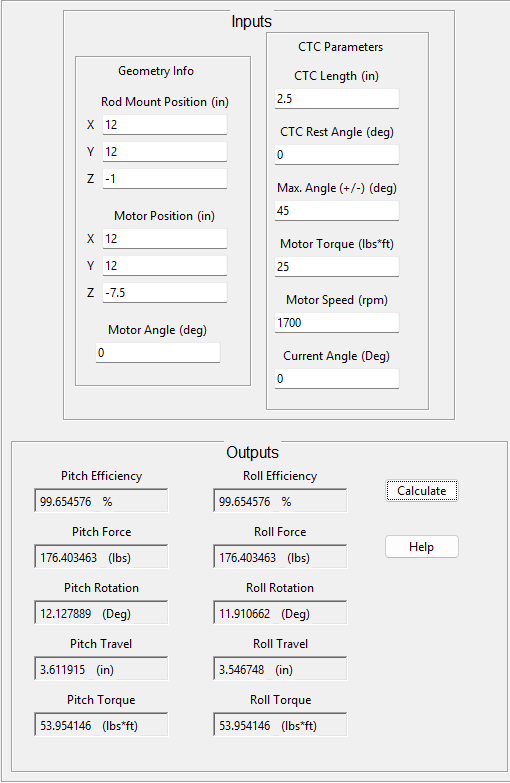Select the Roll Rotation 11.910662 value
Image resolution: width=510 pixels, height=783 pixels.
(280, 613)
